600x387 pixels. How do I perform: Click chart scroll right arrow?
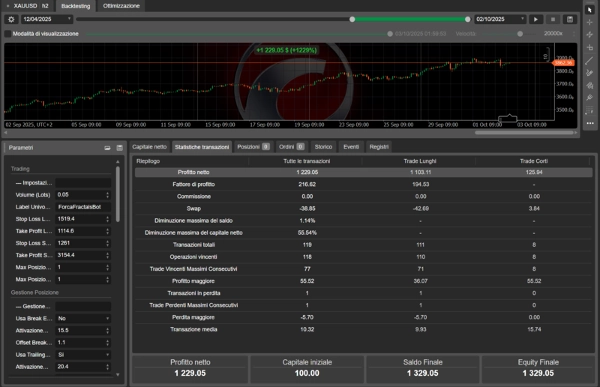click(576, 132)
